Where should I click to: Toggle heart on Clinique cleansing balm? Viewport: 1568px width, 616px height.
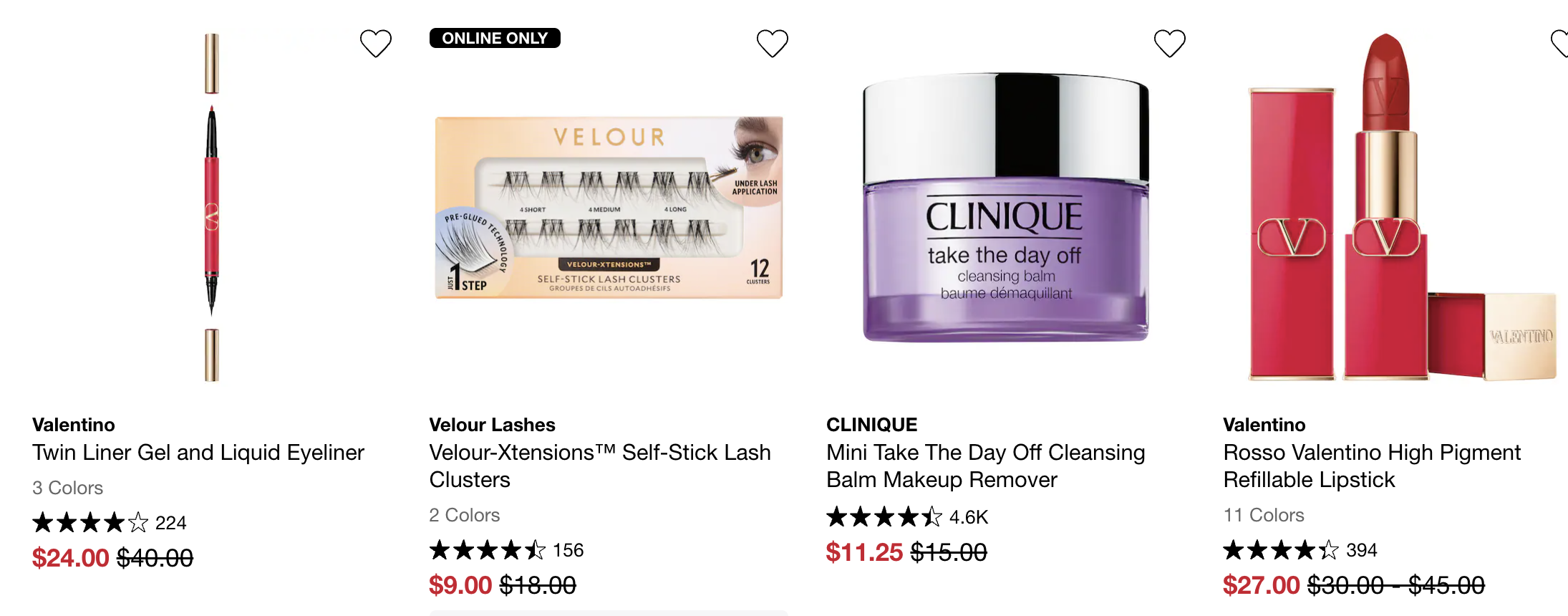[1170, 44]
